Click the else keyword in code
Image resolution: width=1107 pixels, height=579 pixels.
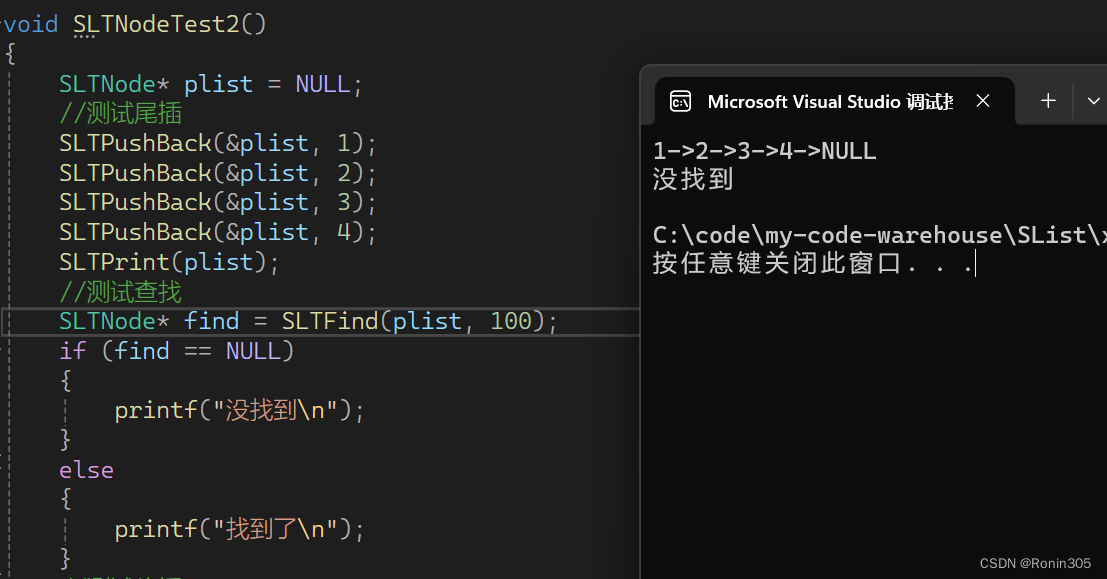[x=86, y=470]
